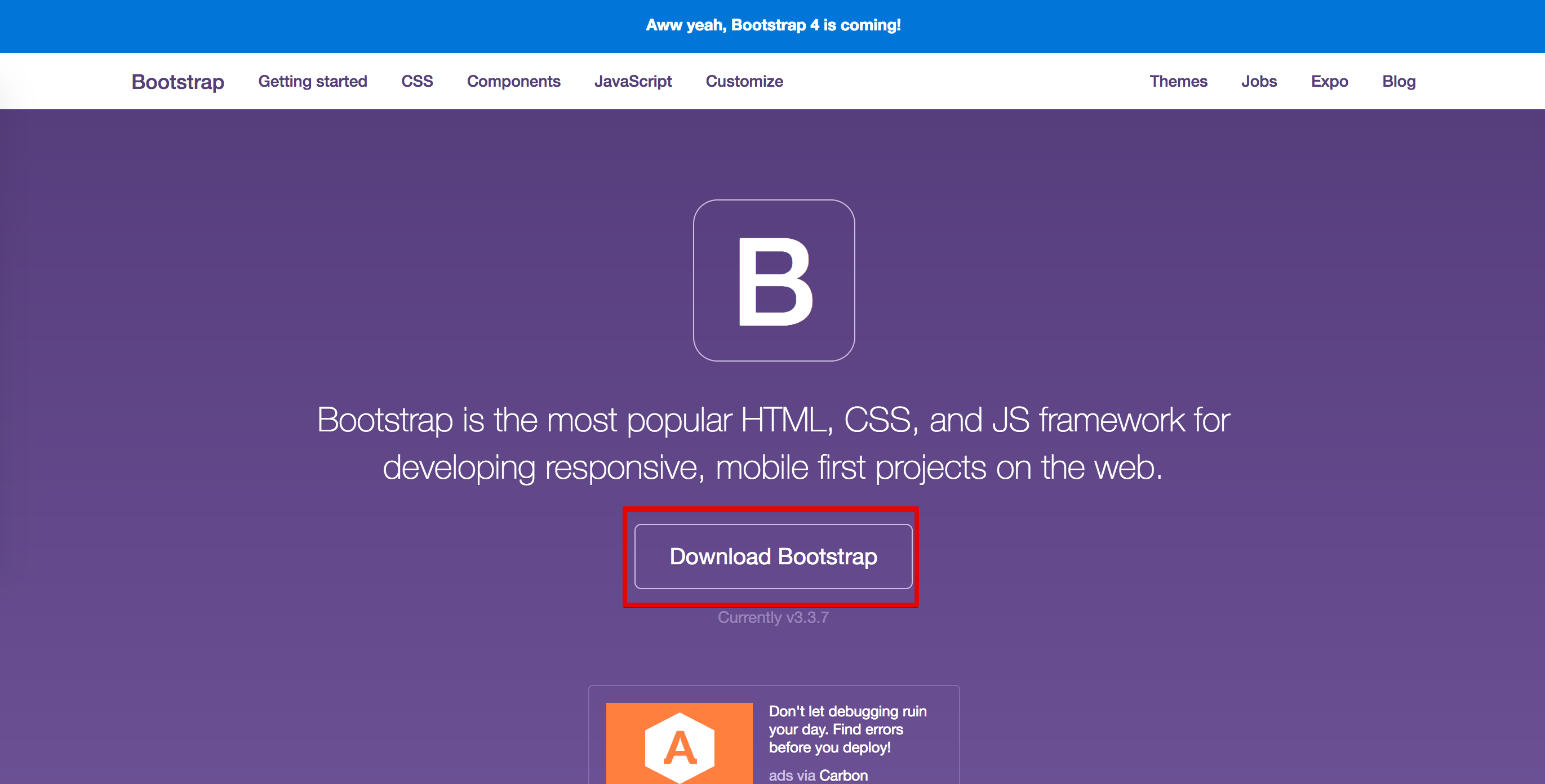Open the JavaScript navigation item

(x=633, y=82)
